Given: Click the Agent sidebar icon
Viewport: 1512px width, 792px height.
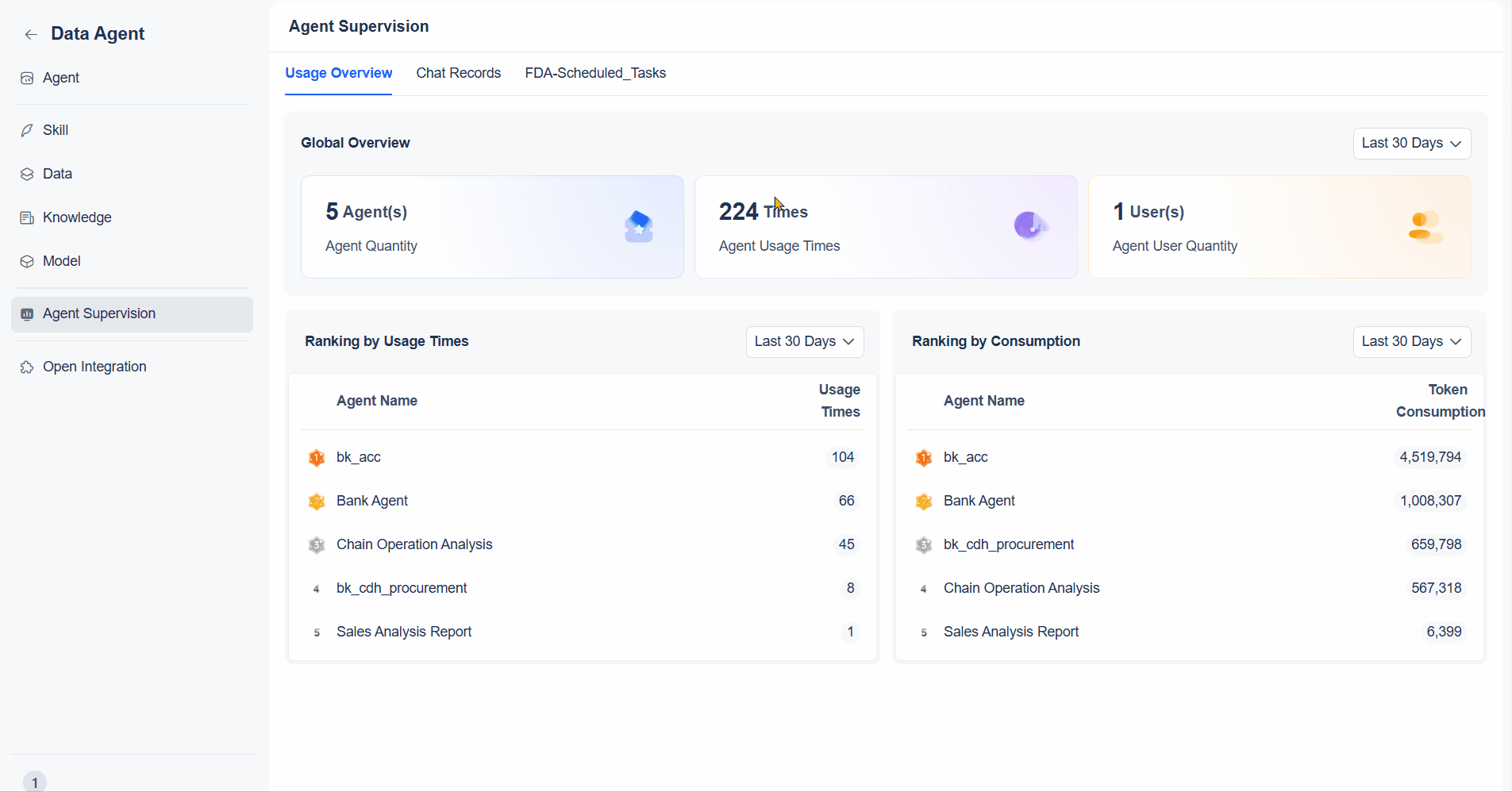Looking at the screenshot, I should 27,78.
